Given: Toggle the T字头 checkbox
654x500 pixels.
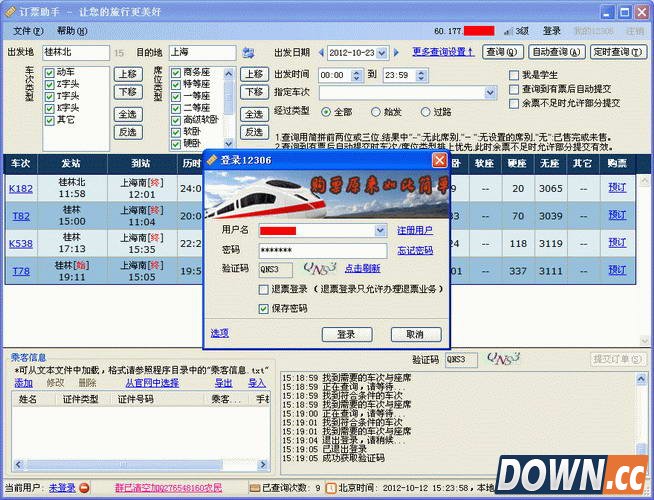Looking at the screenshot, I should (x=50, y=97).
